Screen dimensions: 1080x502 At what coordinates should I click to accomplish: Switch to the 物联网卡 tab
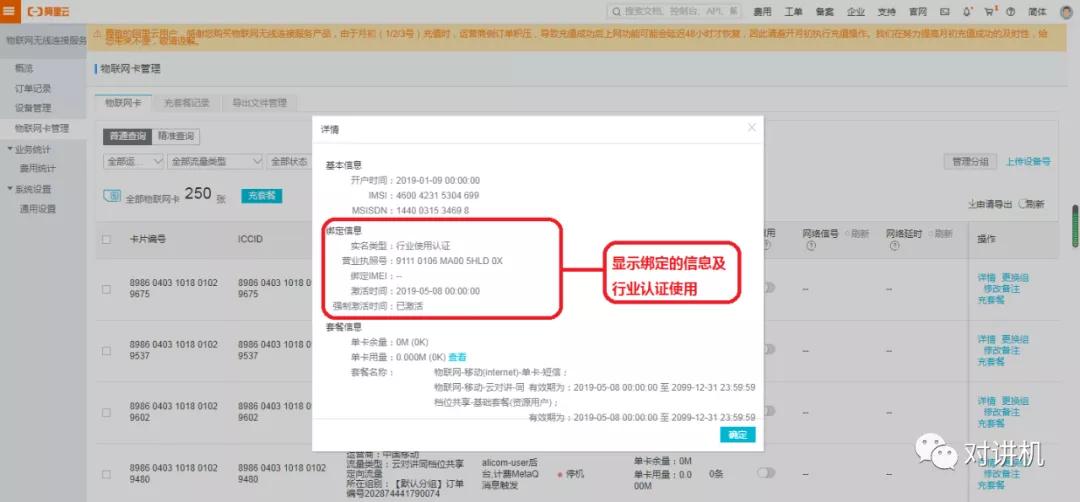(x=123, y=103)
